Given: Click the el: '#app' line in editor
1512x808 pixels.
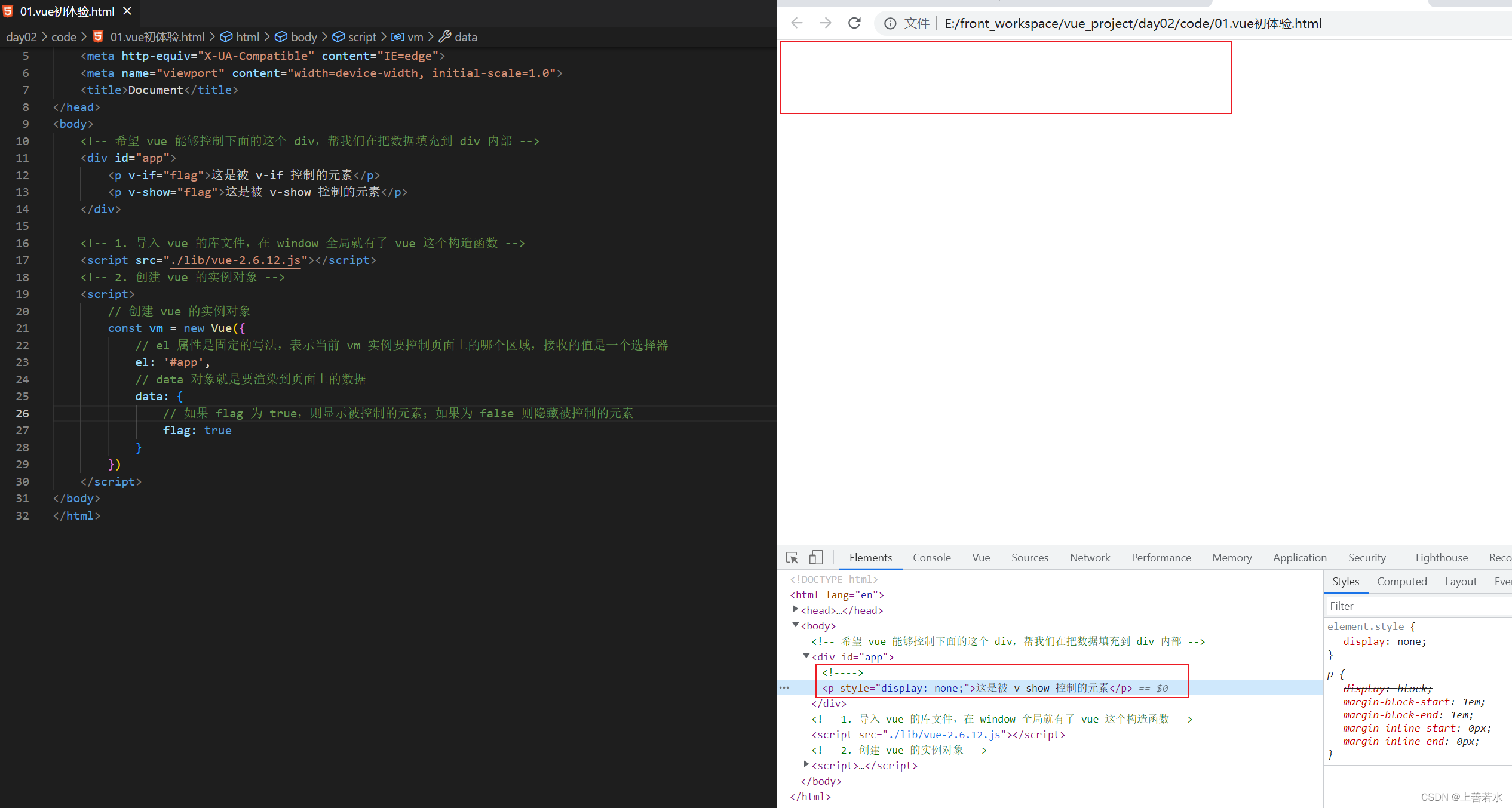Looking at the screenshot, I should pyautogui.click(x=173, y=362).
